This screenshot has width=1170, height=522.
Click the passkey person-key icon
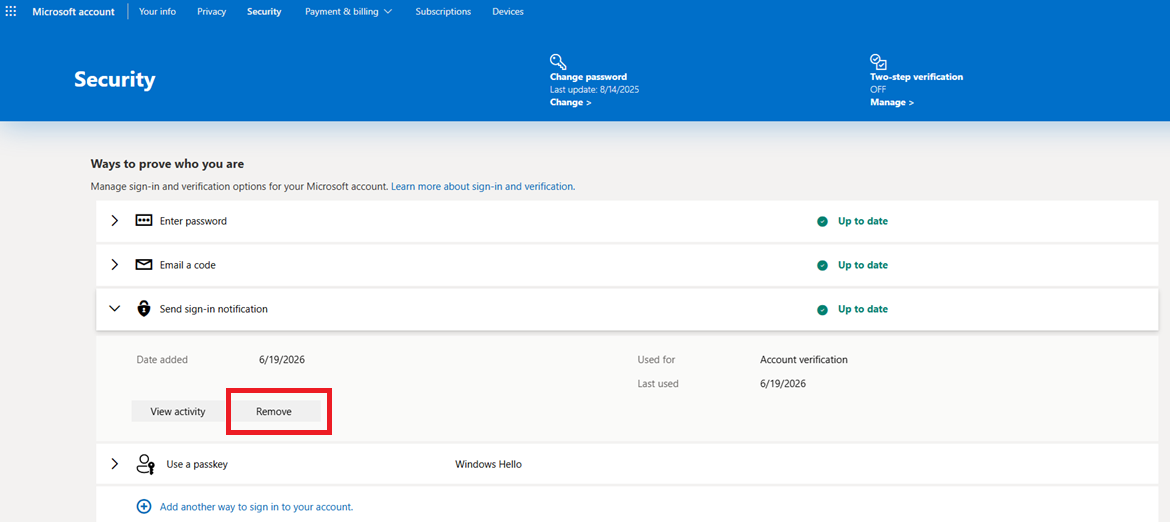click(145, 464)
